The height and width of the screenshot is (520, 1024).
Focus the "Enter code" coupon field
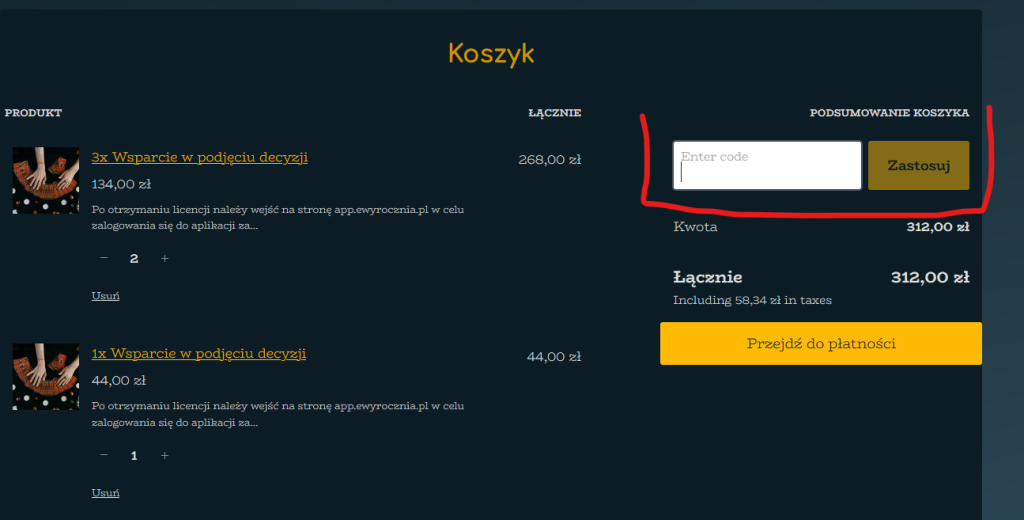(767, 166)
